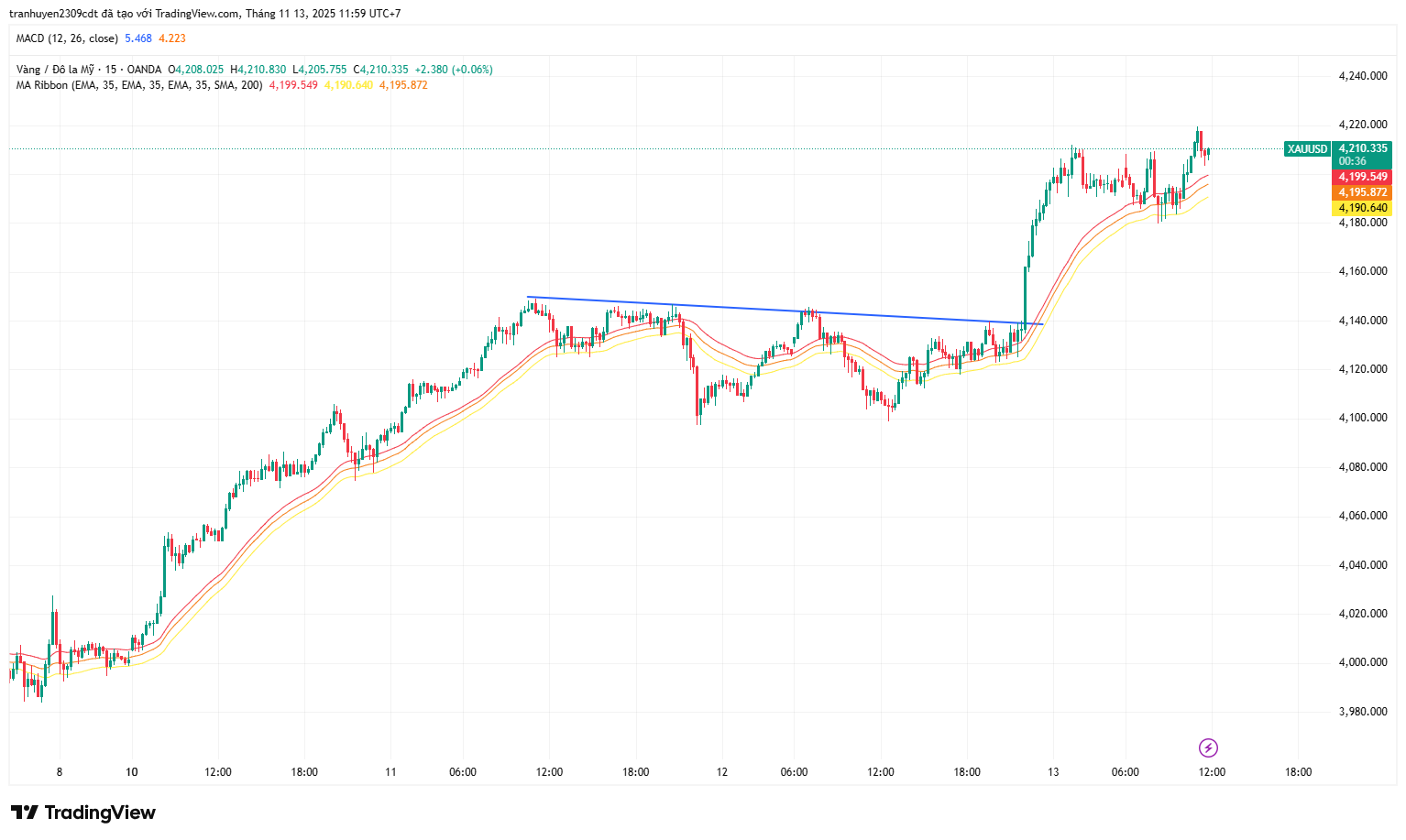Click the TradingView logo at the bottom

click(83, 813)
